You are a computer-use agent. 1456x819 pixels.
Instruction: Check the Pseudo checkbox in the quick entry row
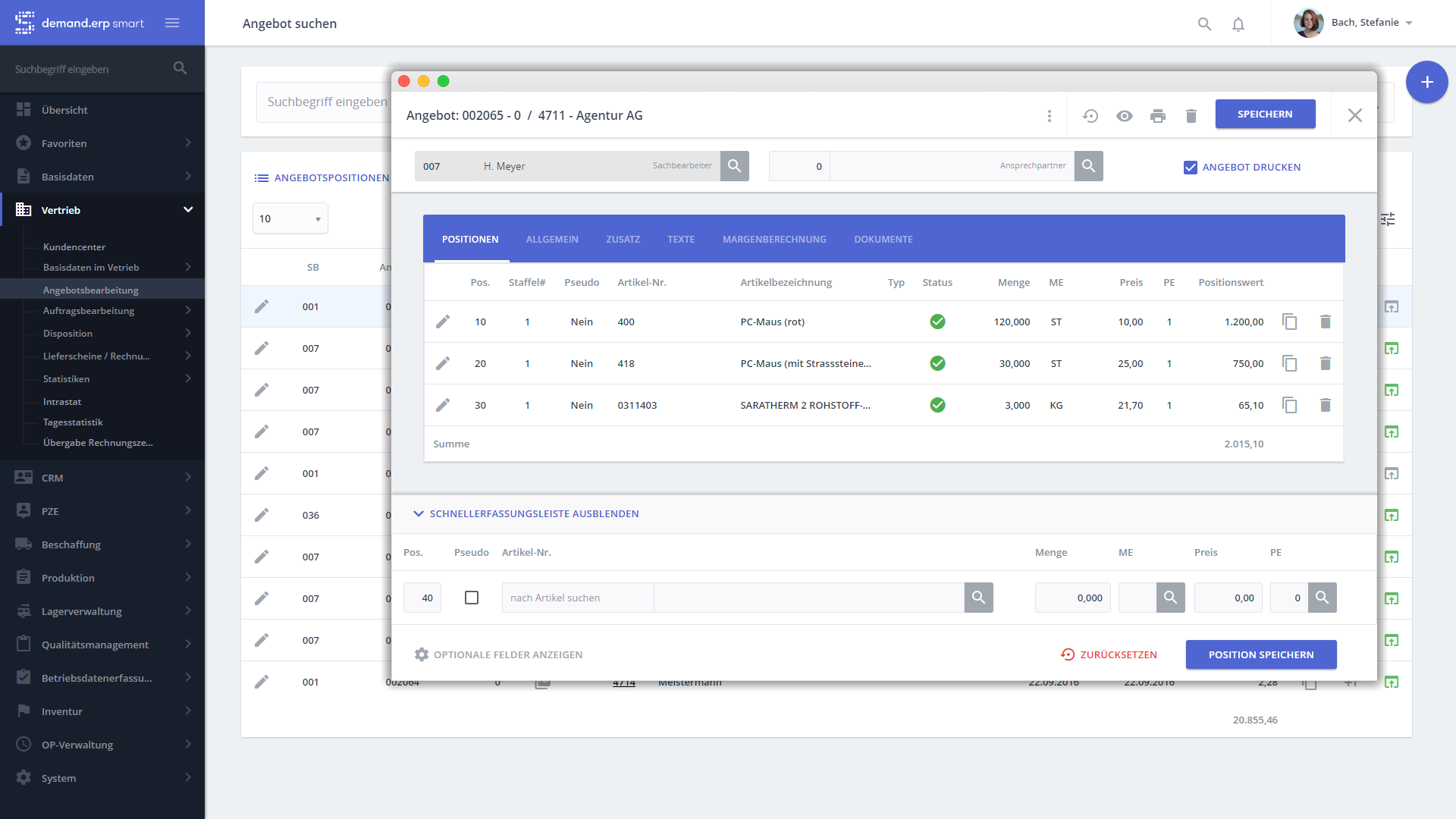(x=472, y=598)
